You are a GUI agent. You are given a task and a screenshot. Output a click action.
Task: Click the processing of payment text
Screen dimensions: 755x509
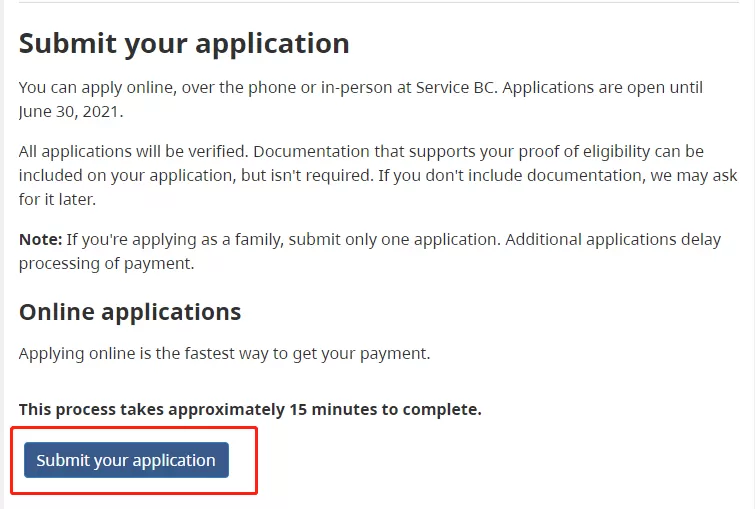106,264
